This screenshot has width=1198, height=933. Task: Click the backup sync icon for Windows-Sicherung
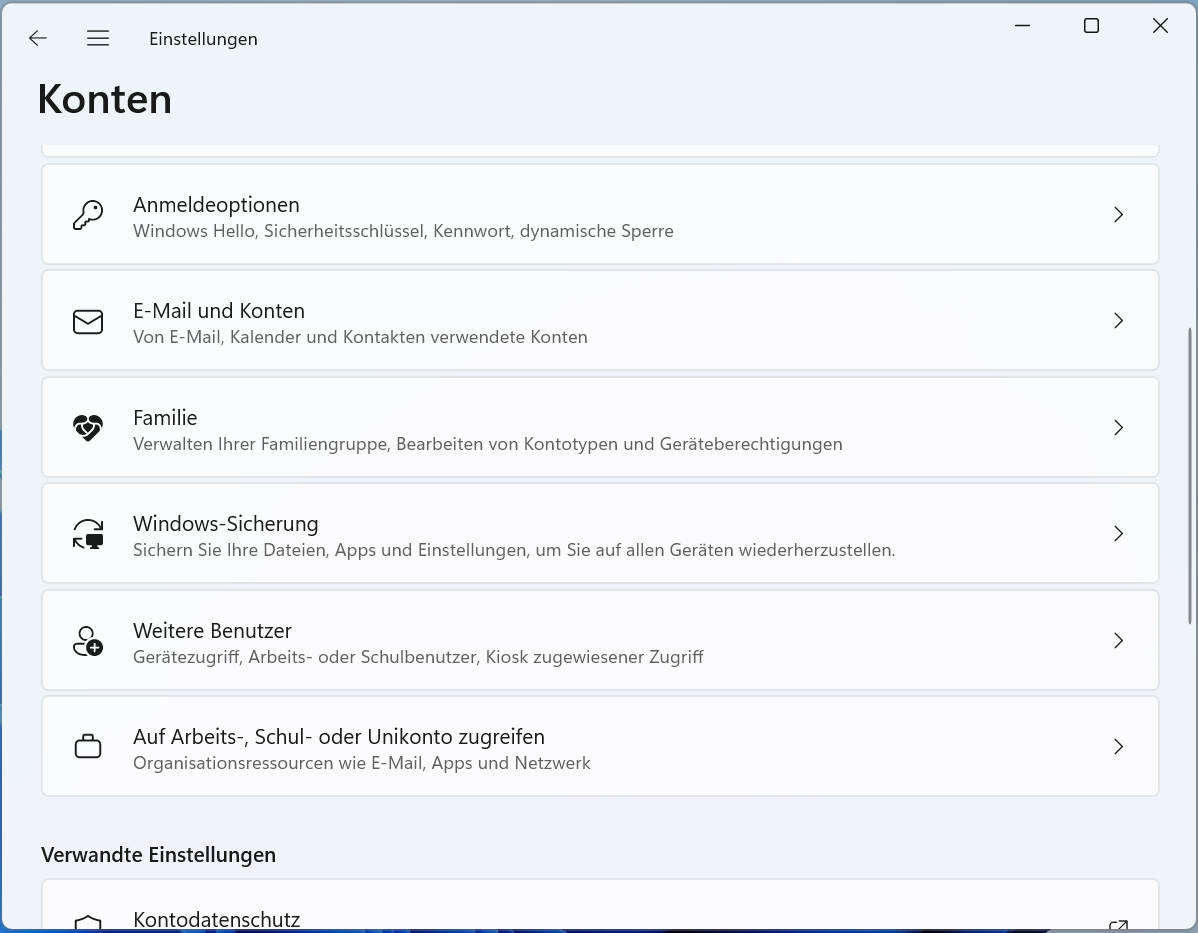88,534
